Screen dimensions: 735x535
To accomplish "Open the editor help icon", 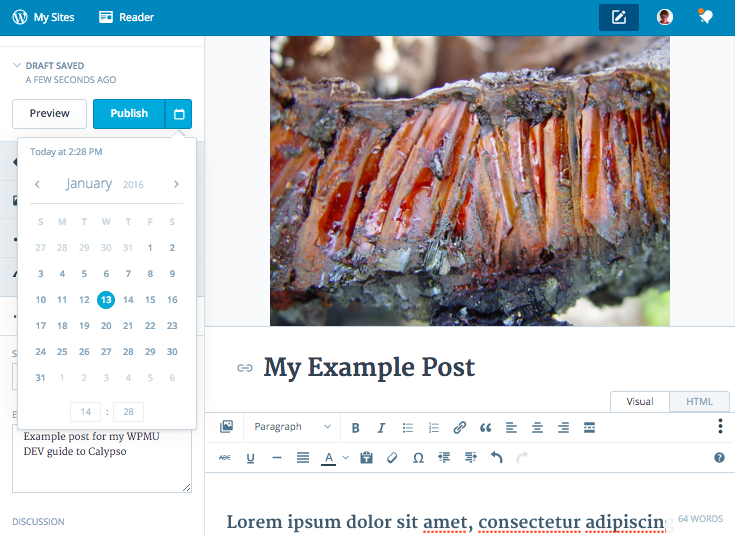I will 719,458.
